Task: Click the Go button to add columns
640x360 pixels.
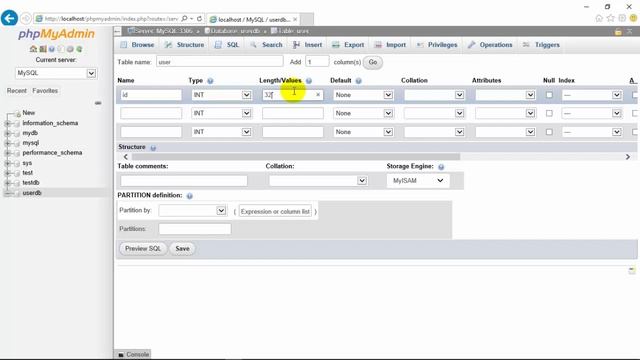Action: 373,62
